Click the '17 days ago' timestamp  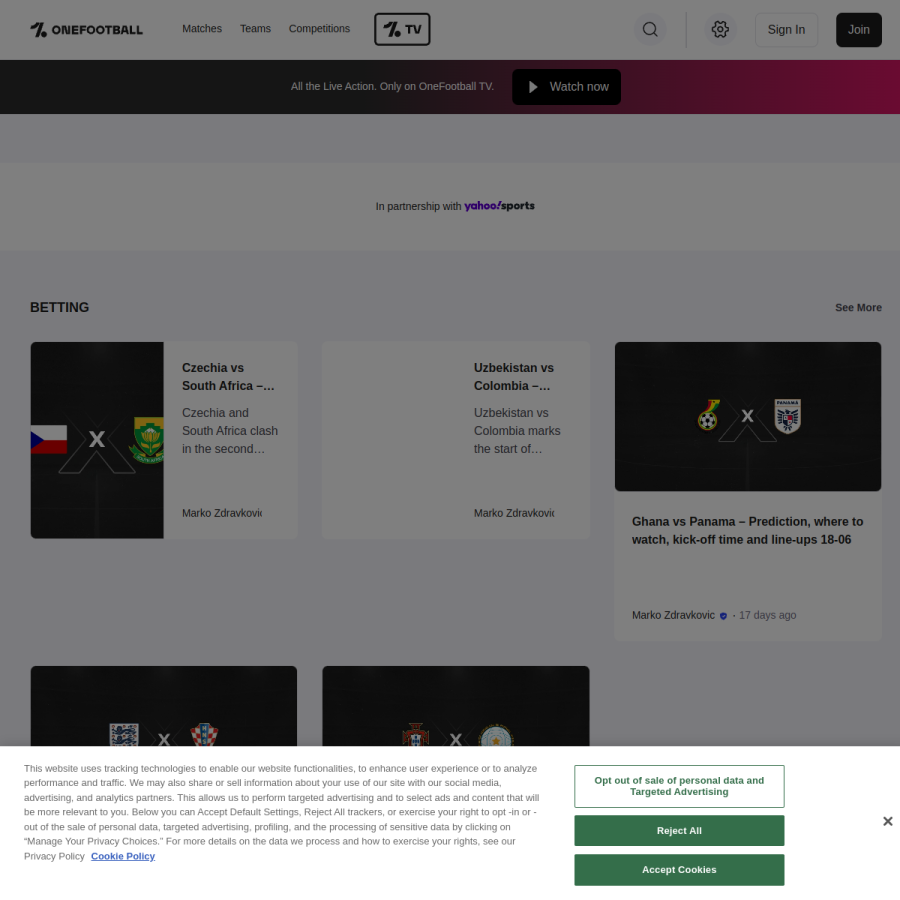[767, 615]
